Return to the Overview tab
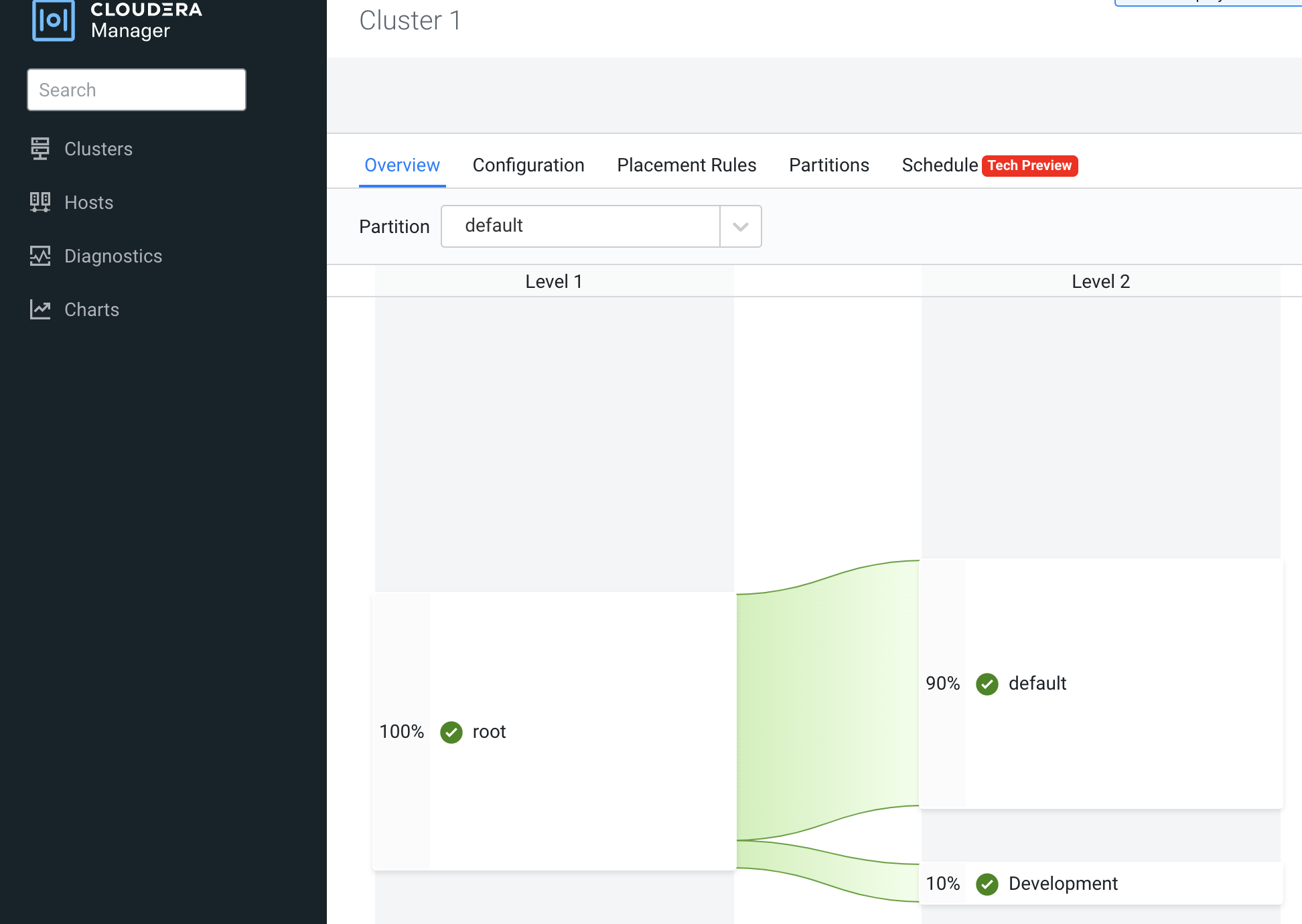The width and height of the screenshot is (1302, 924). pyautogui.click(x=402, y=165)
